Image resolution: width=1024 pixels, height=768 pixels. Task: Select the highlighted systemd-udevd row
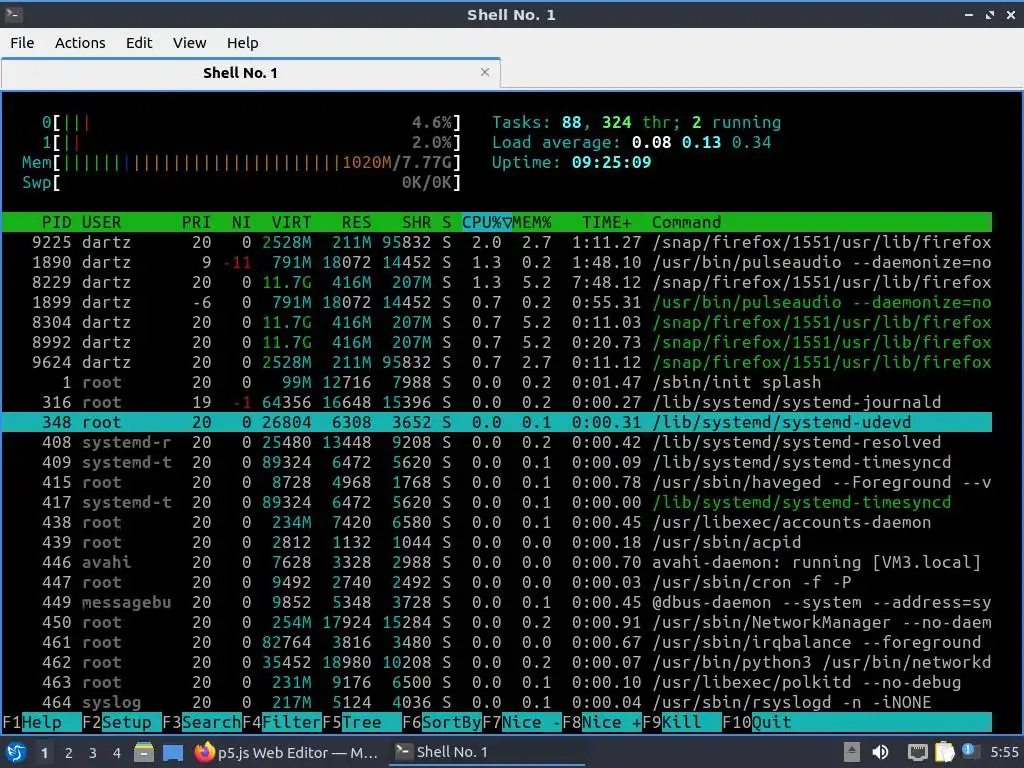pos(497,422)
